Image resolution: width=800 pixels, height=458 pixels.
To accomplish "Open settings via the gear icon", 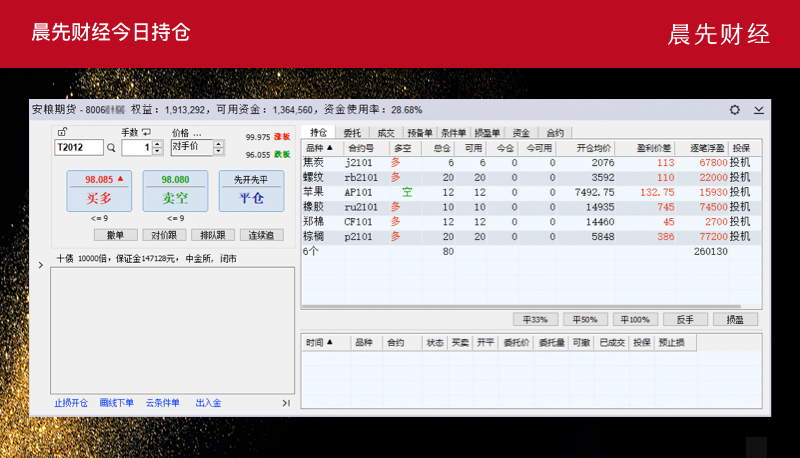I will click(735, 110).
